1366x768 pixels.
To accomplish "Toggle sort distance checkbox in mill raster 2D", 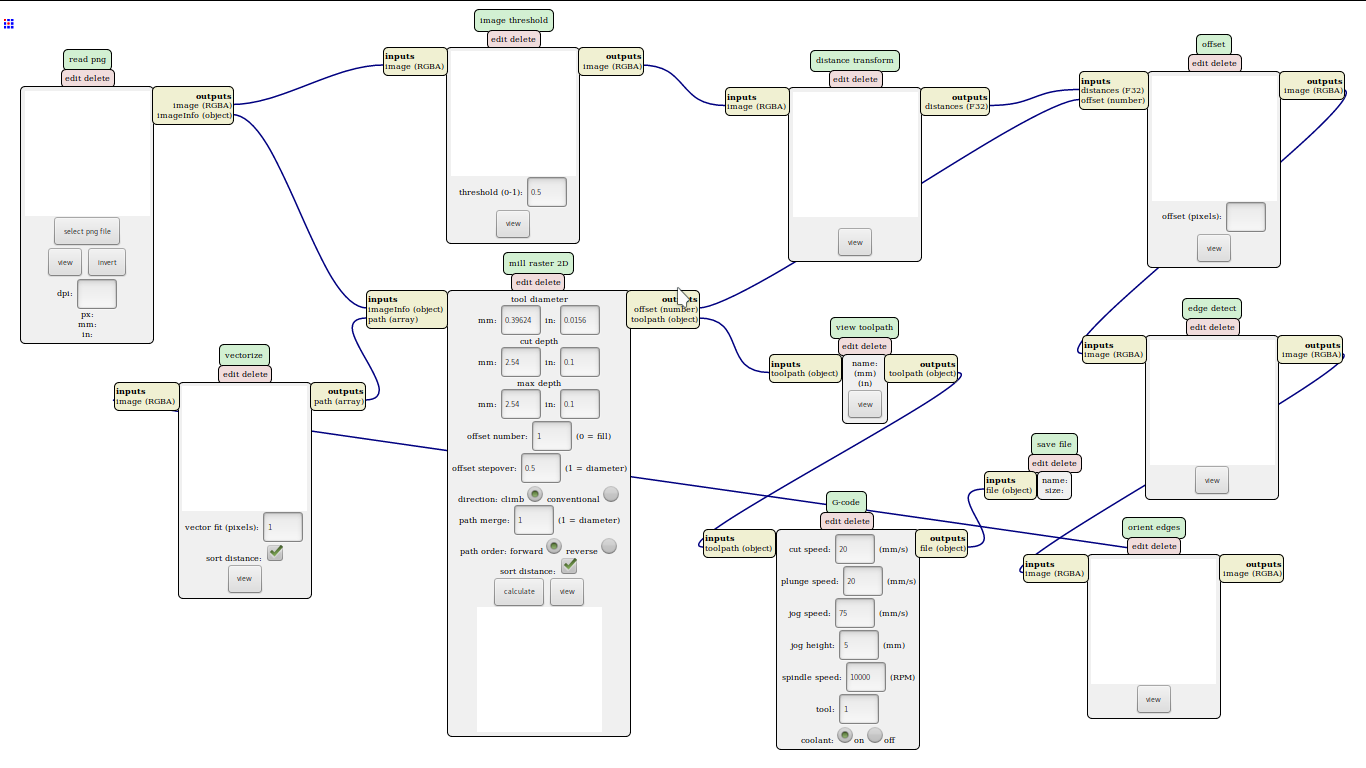I will tap(569, 566).
